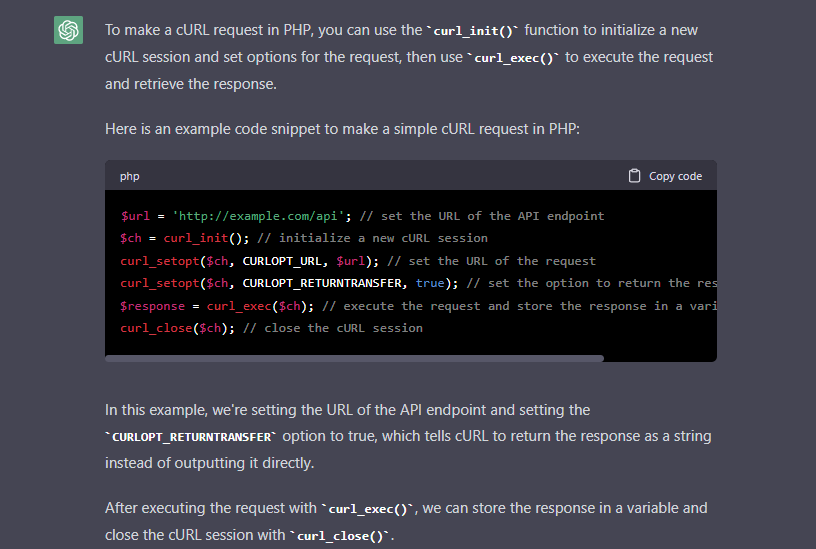Click inline curl_exec() in first paragraph
Viewport: 816px width, 549px height.
[x=514, y=58]
